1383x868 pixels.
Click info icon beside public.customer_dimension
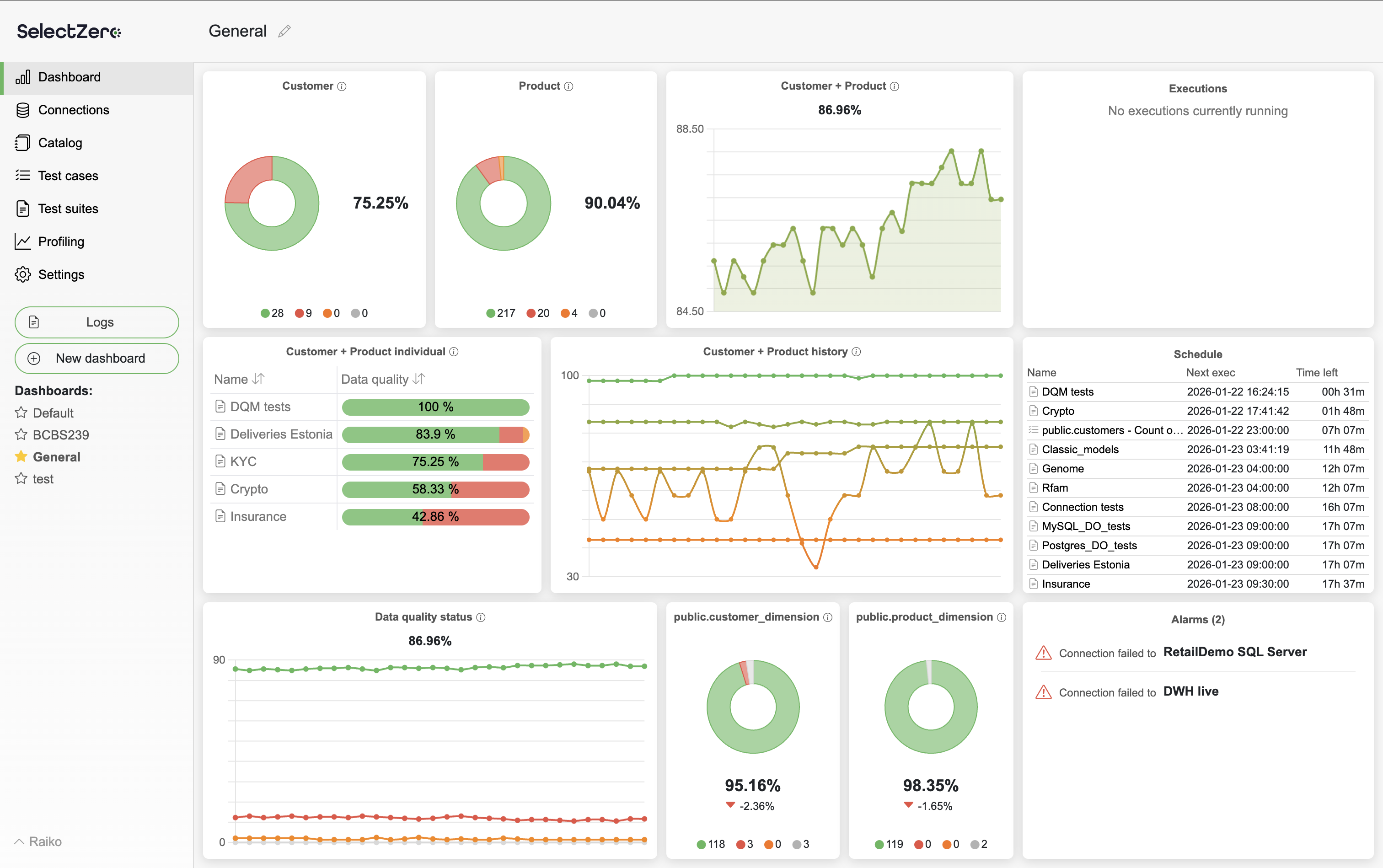[828, 617]
